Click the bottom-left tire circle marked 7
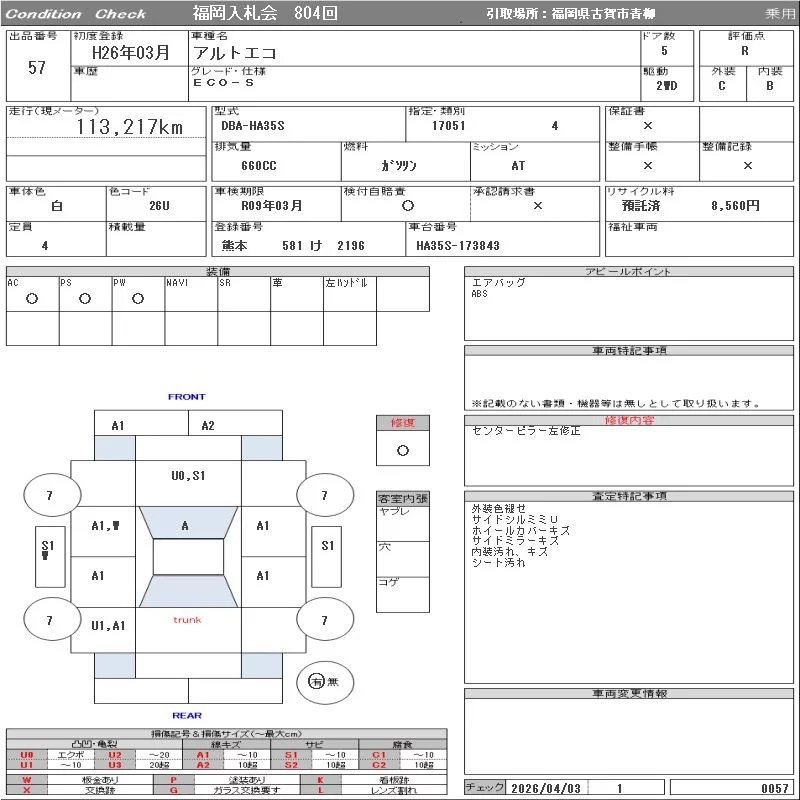This screenshot has height=800, width=800. click(x=49, y=620)
